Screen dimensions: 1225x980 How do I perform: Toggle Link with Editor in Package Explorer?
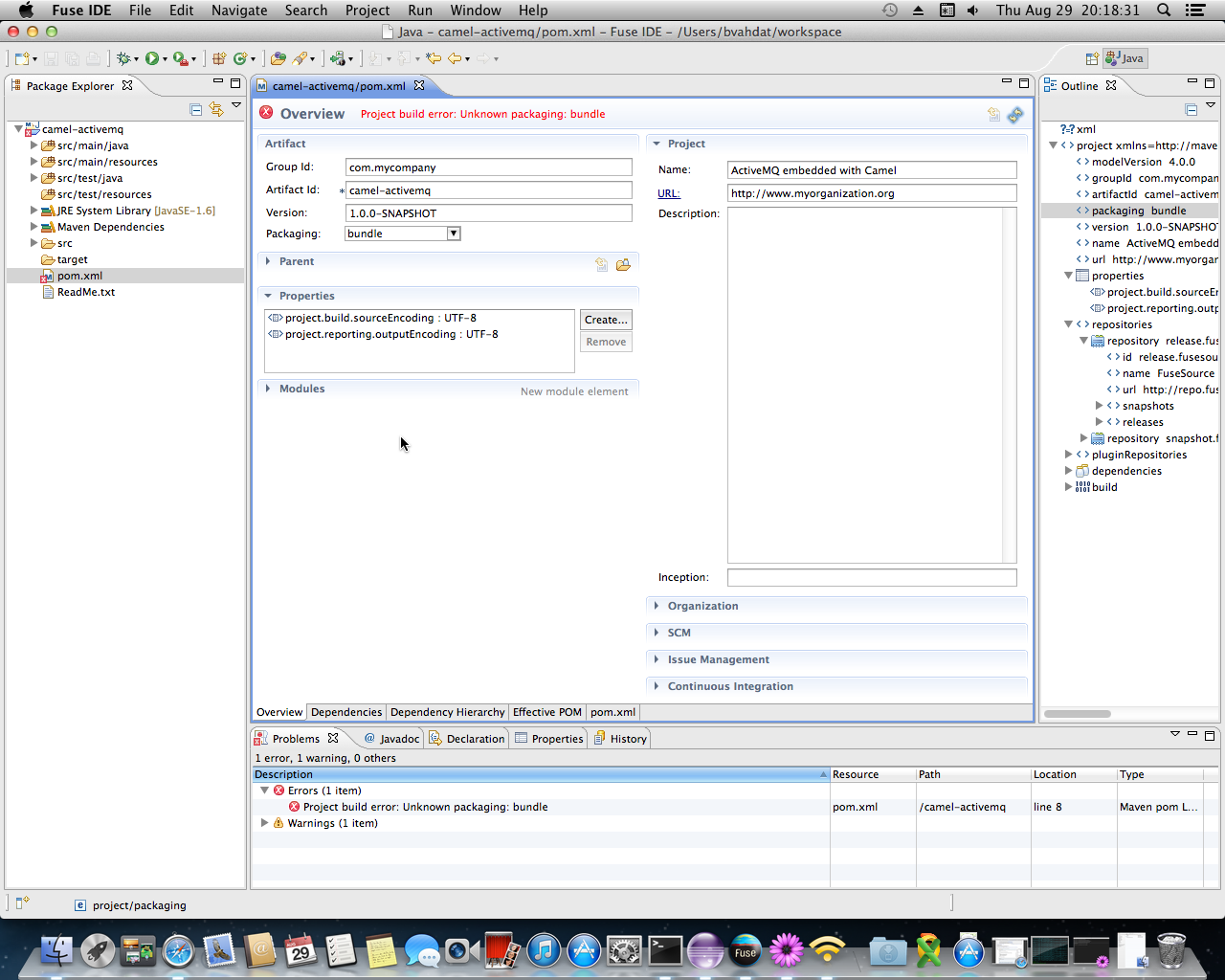click(216, 109)
